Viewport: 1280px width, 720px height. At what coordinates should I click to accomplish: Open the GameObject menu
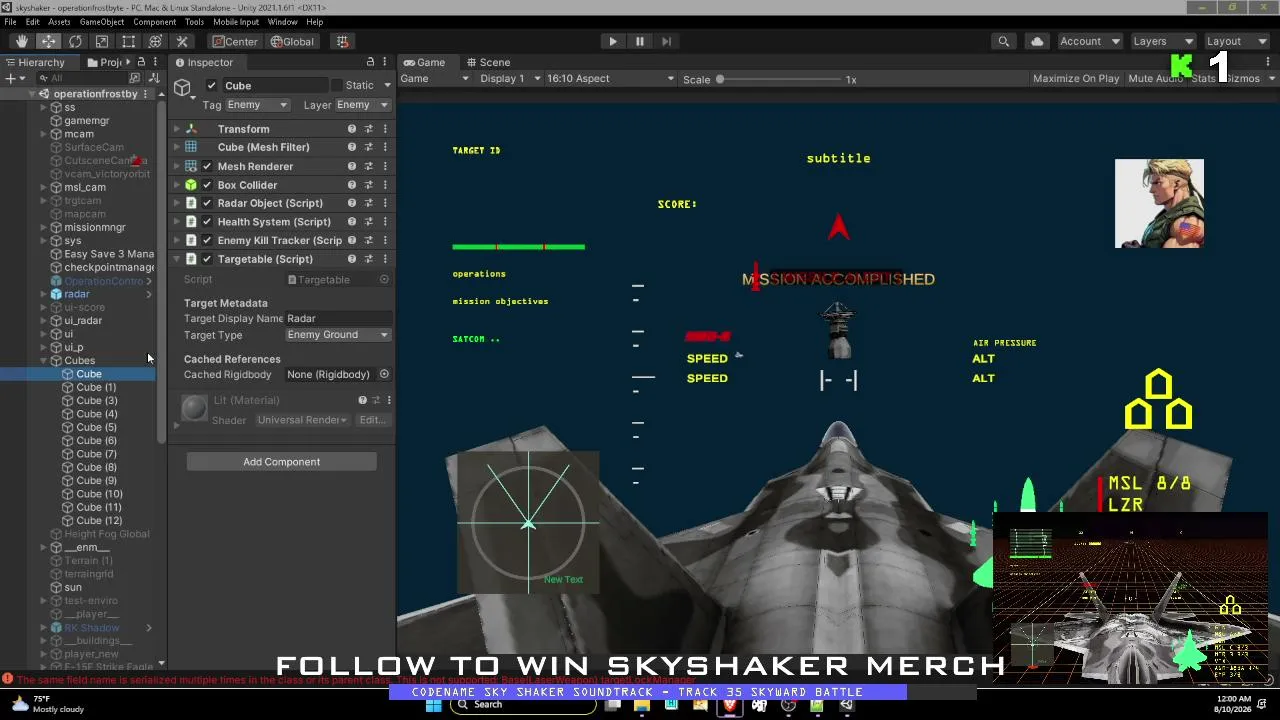(x=102, y=22)
